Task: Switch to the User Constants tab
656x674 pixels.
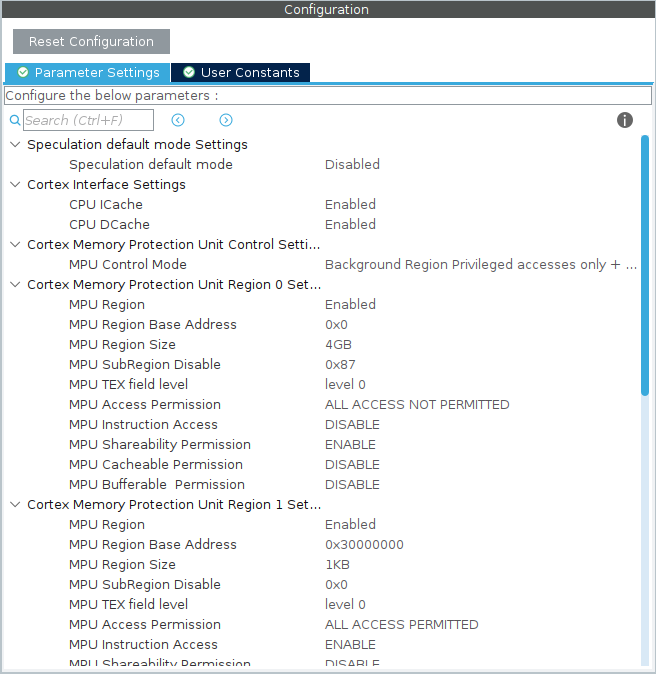Action: 249,73
